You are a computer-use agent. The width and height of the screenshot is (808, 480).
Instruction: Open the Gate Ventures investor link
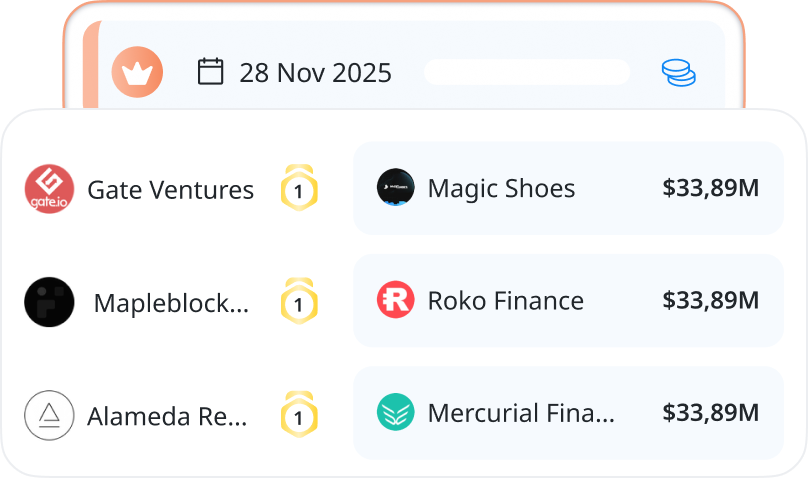170,189
